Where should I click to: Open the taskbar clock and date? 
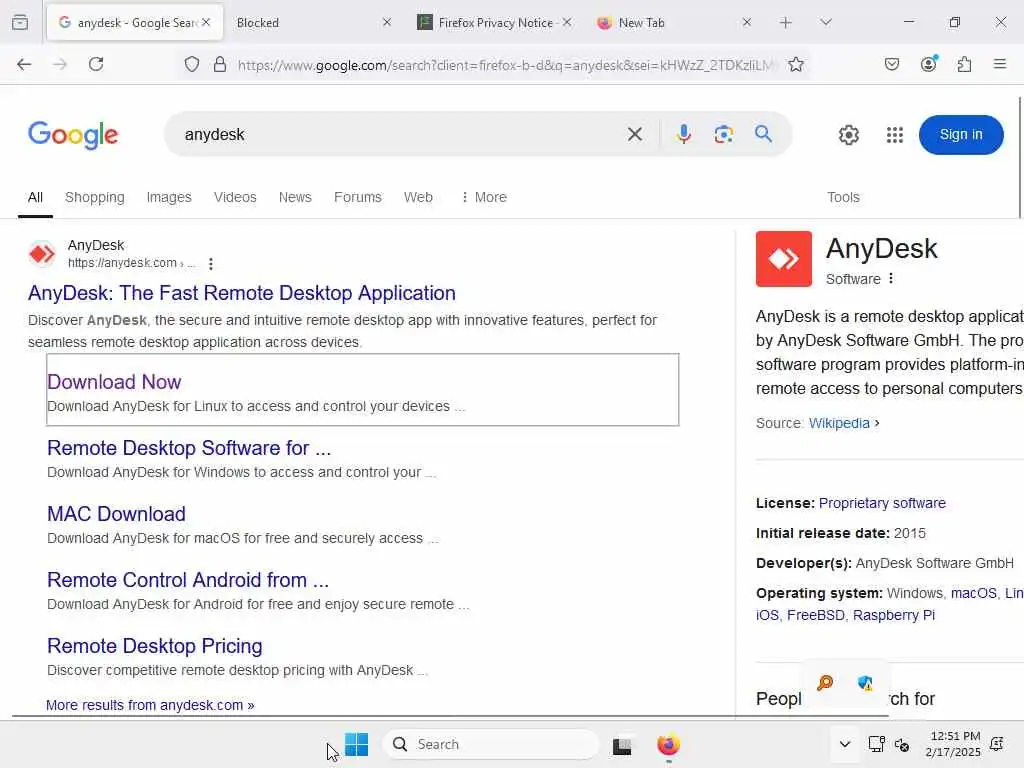point(953,744)
